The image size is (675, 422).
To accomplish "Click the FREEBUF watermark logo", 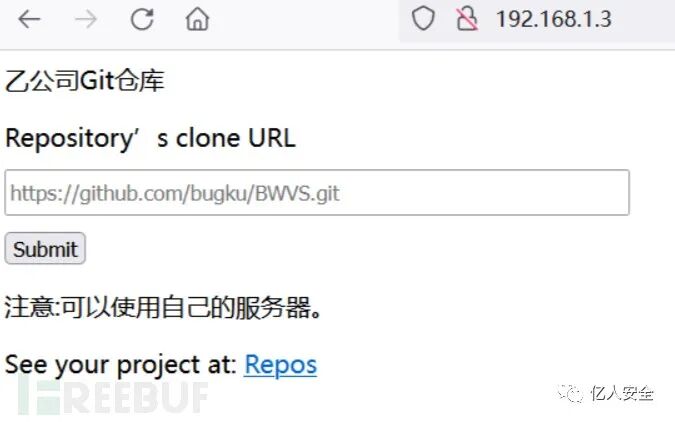I will [113, 394].
